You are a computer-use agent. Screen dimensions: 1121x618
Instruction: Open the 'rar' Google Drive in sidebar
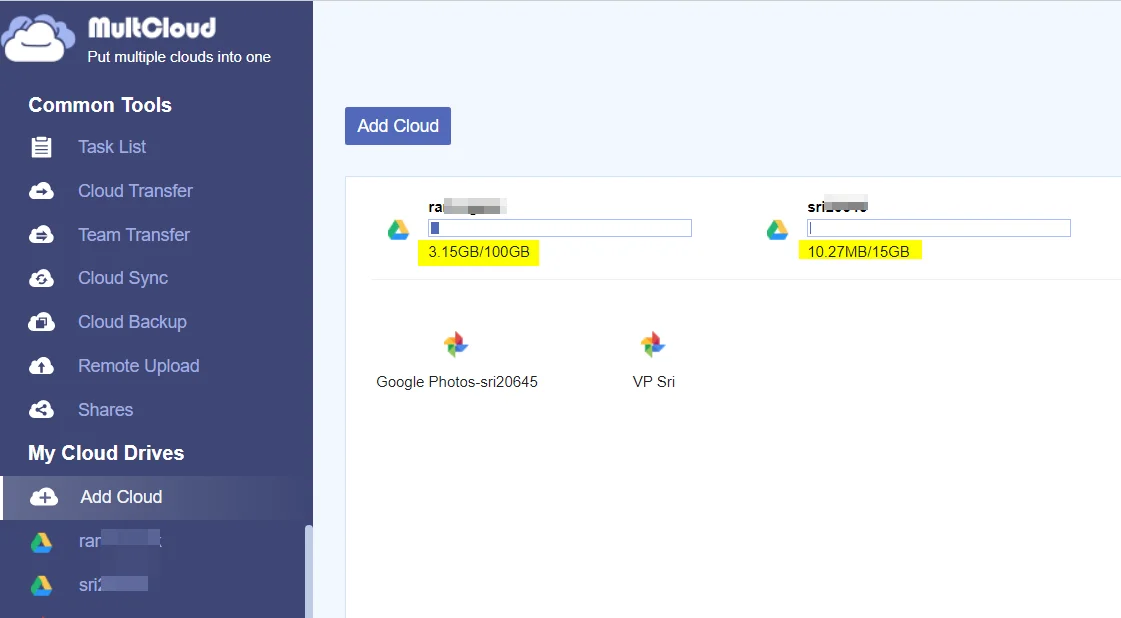tap(119, 541)
